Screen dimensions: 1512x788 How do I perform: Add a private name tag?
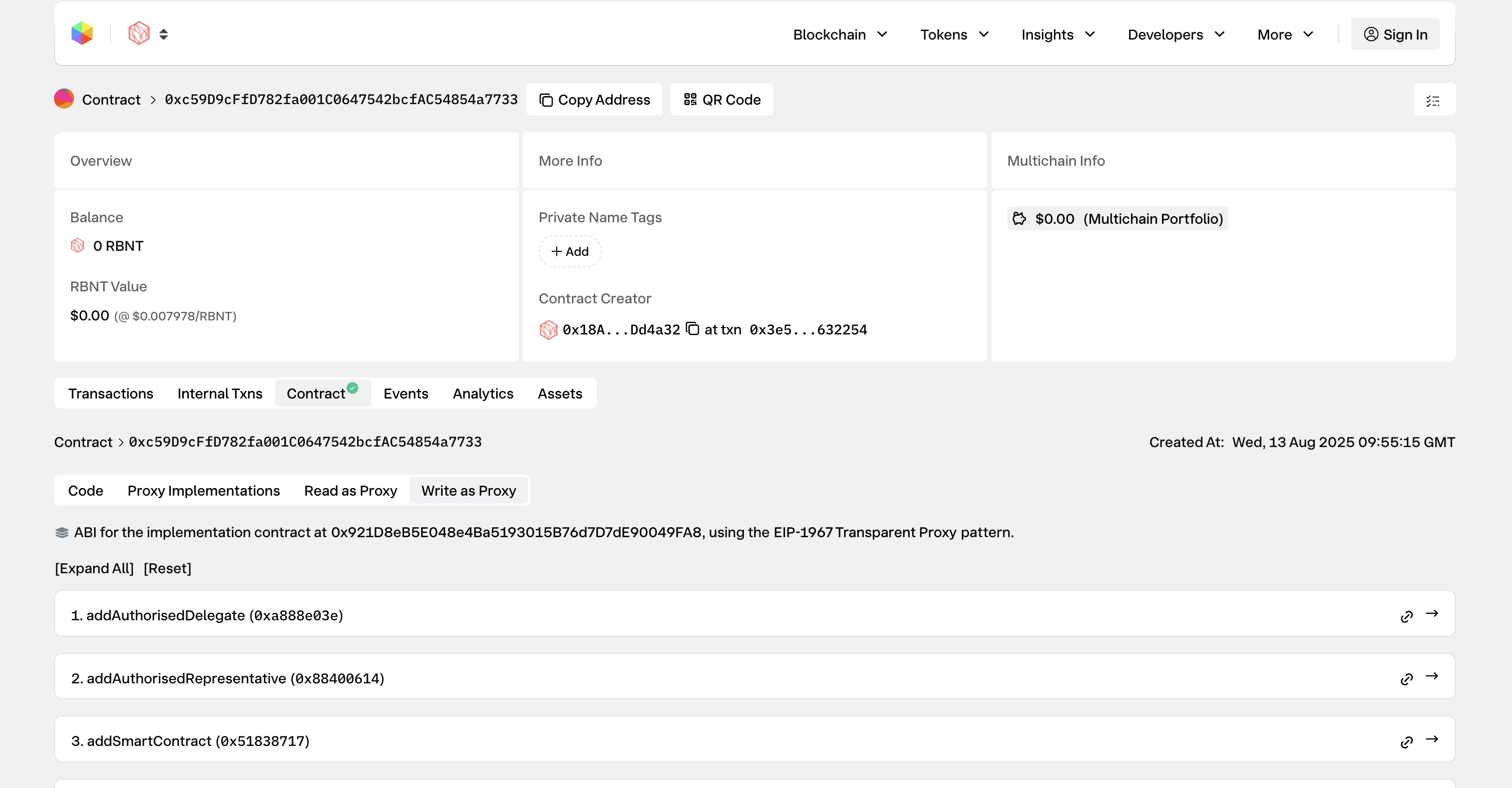pyautogui.click(x=569, y=251)
